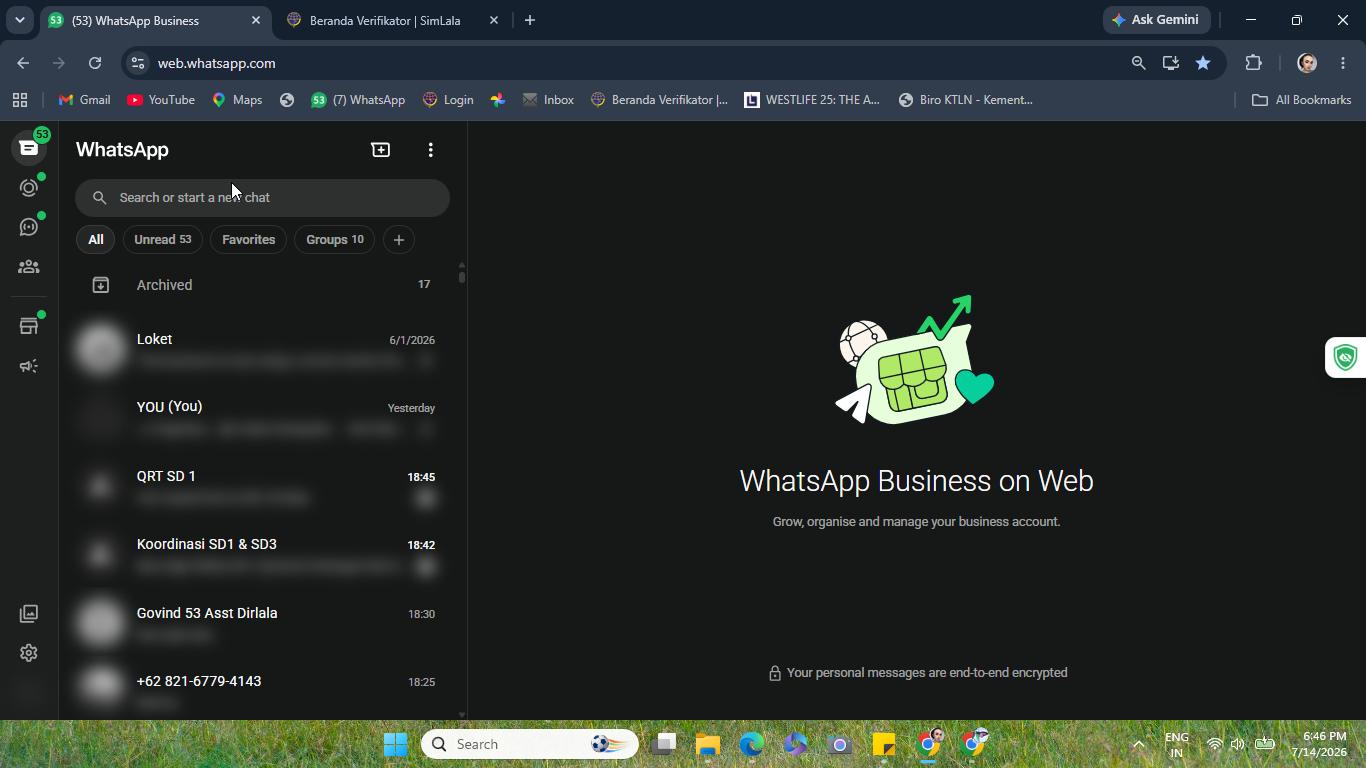This screenshot has width=1366, height=768.
Task: Open the WESTLIFE 25 bookmark
Action: point(812,100)
